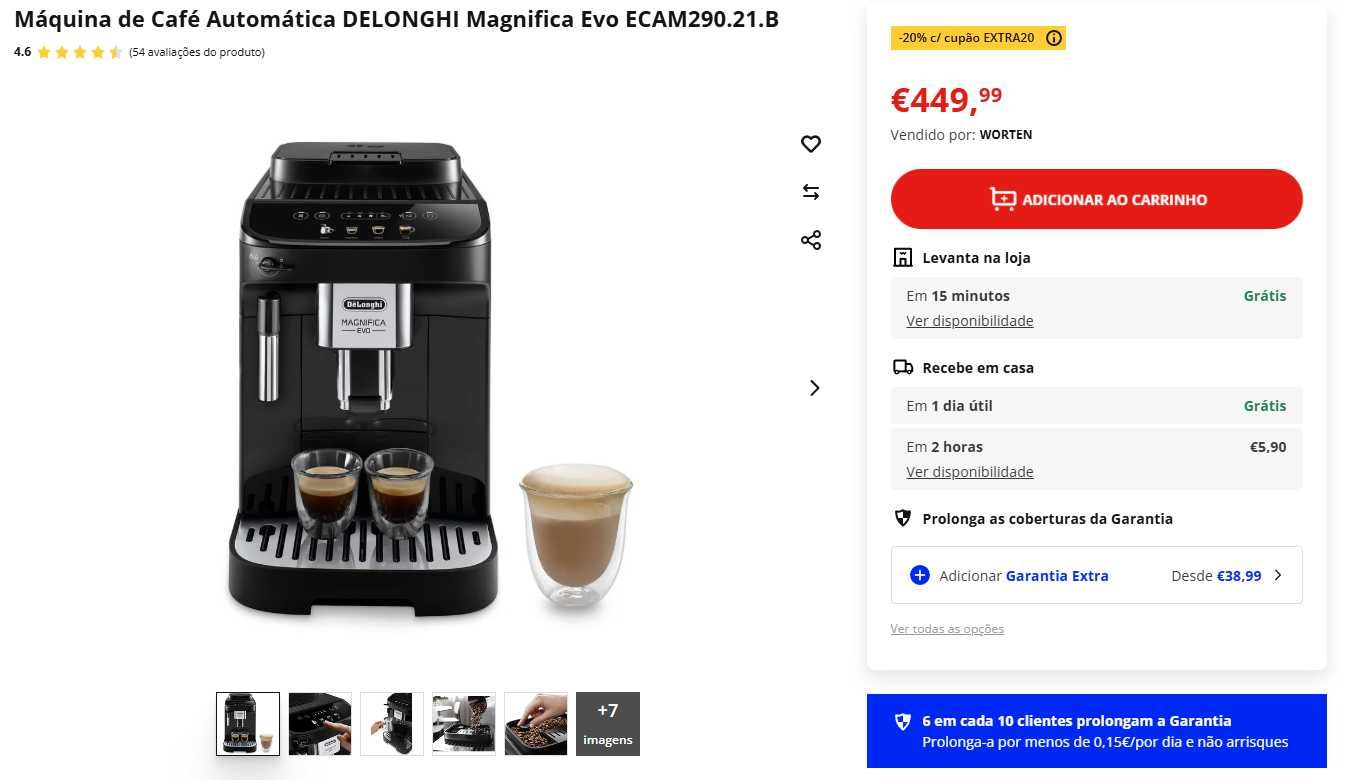Click the shield icon beside Prolonga as coberturas
The width and height of the screenshot is (1348, 780).
(x=903, y=518)
